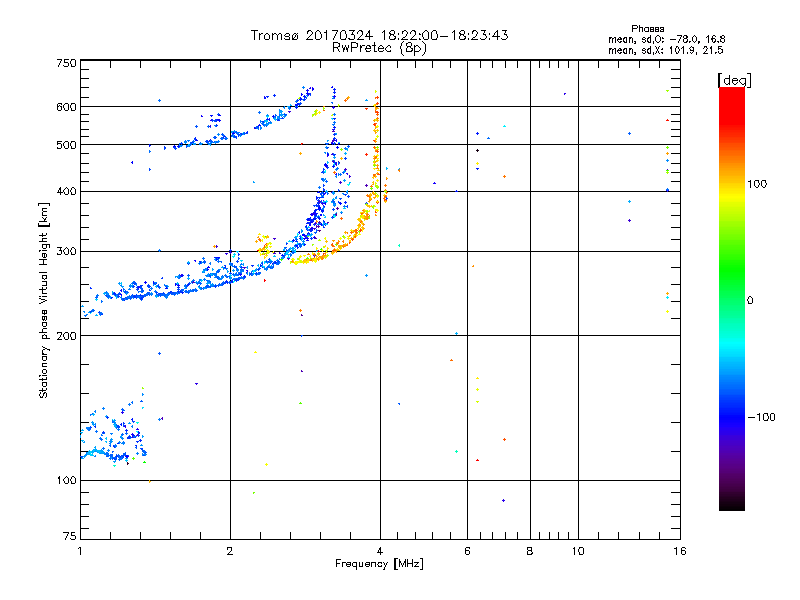The image size is (800, 600).
Task: Click the 'Phases' header text
Action: 647,29
